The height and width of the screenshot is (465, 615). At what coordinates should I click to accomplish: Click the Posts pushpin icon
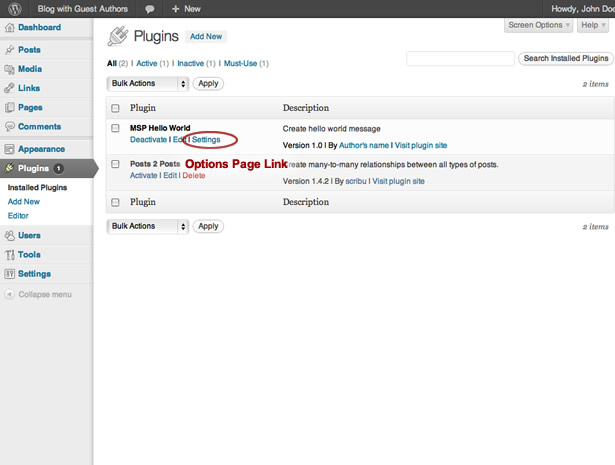(9, 50)
